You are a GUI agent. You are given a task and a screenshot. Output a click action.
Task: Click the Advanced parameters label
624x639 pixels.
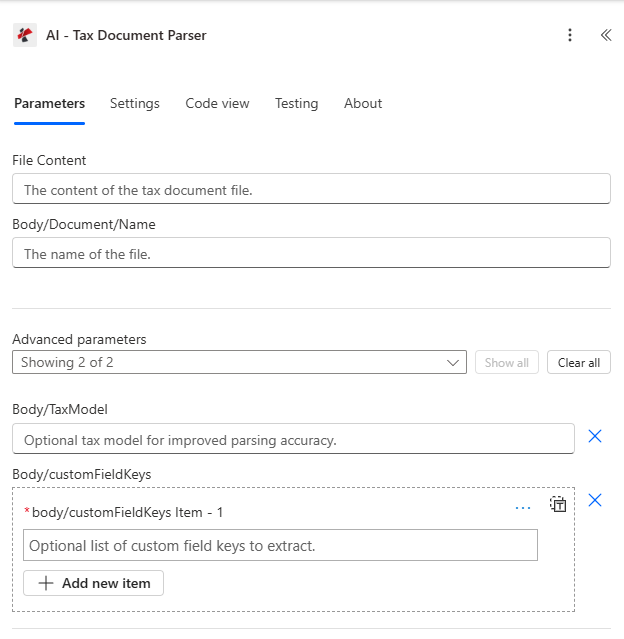79,339
